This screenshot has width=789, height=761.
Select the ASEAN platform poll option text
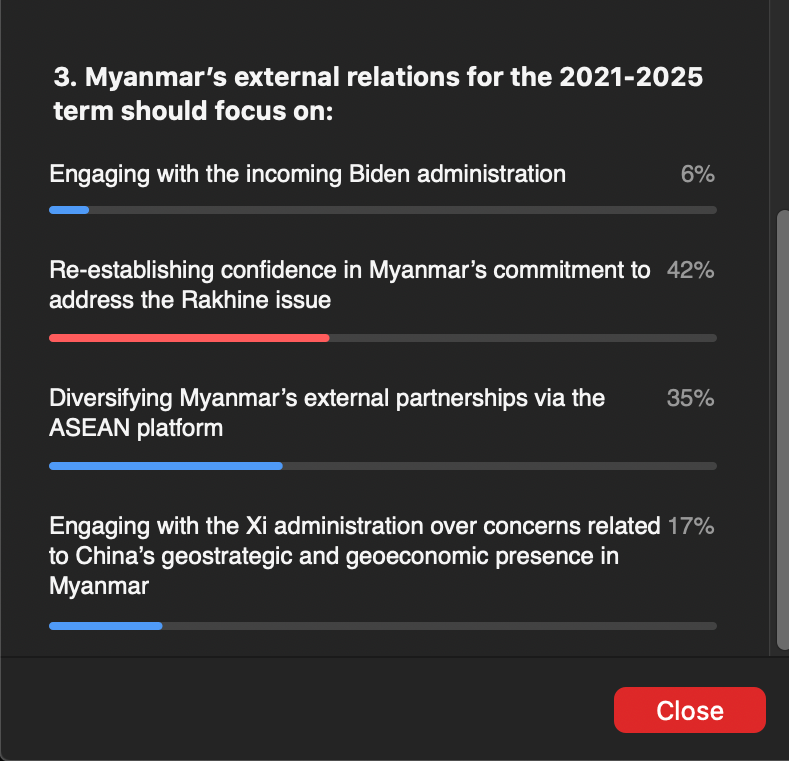click(x=327, y=412)
